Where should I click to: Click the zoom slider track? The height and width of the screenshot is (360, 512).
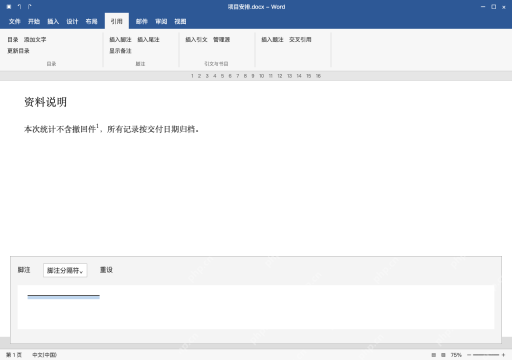486,355
